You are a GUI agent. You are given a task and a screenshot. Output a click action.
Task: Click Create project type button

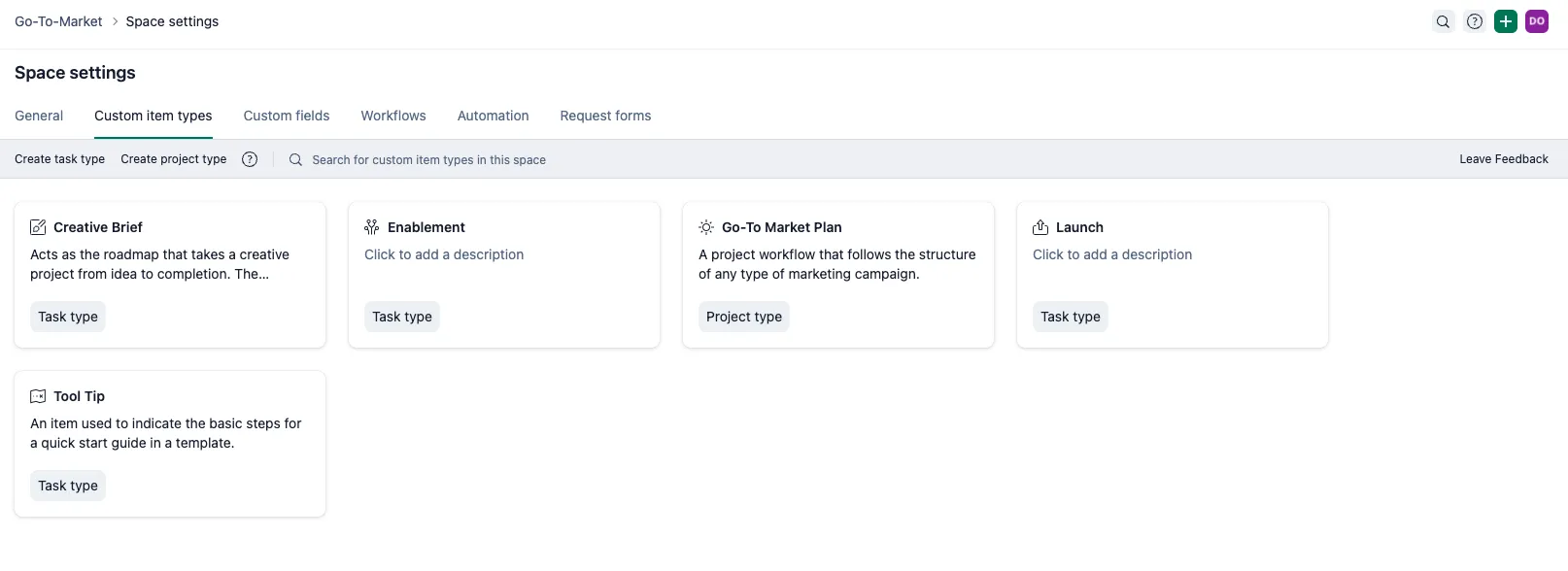tap(174, 159)
